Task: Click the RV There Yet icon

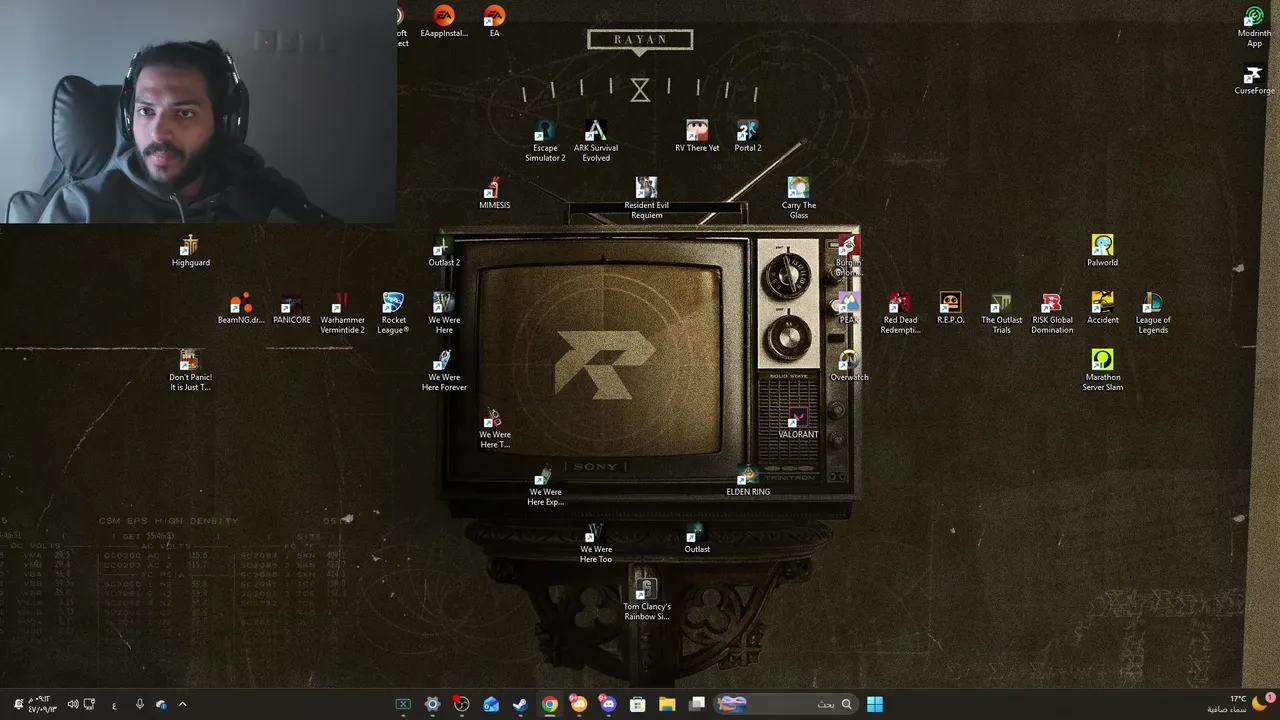Action: [x=697, y=137]
